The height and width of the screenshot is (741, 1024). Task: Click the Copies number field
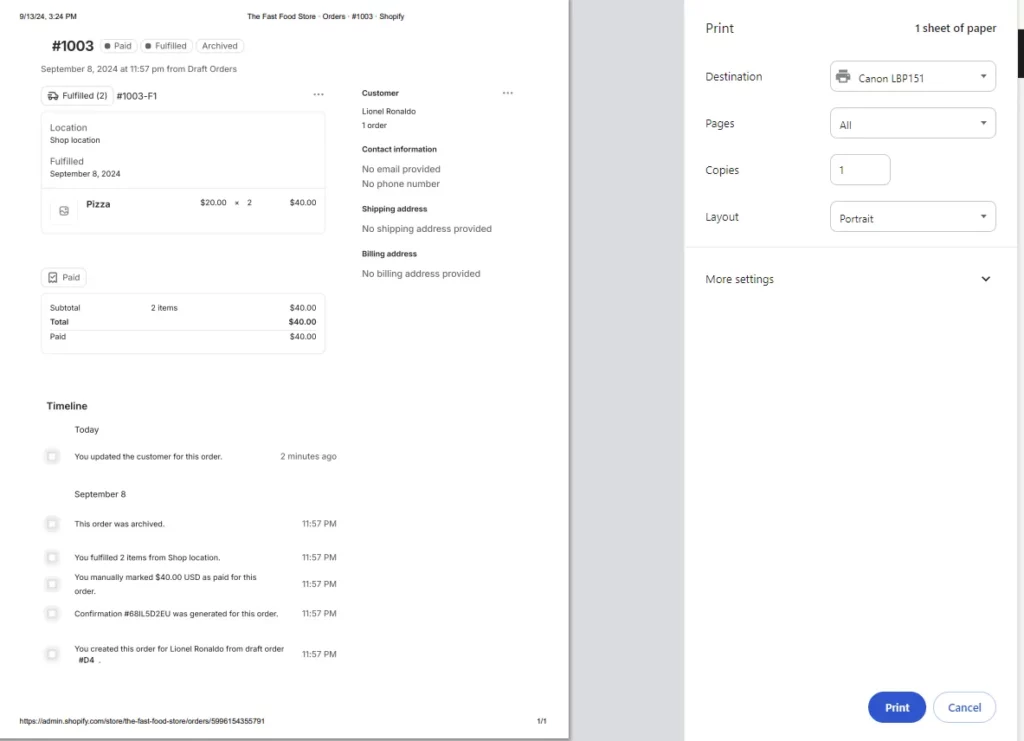click(859, 170)
